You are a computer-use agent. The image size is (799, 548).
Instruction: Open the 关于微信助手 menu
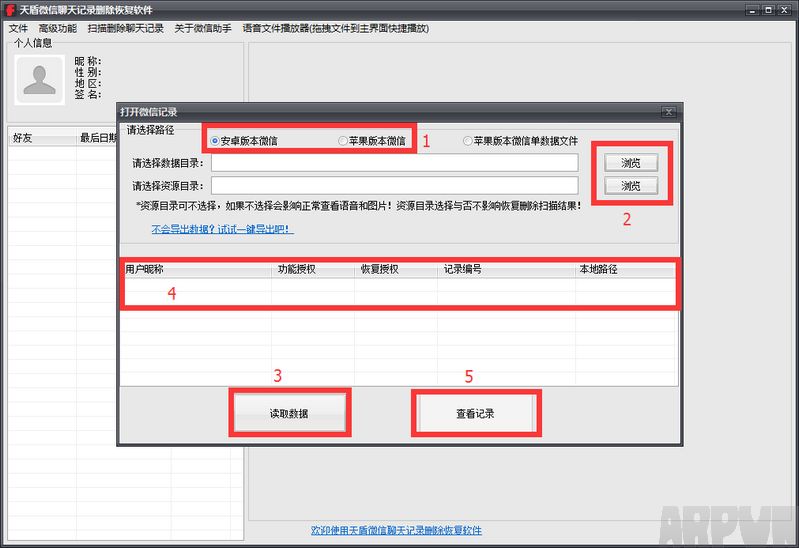[x=203, y=29]
